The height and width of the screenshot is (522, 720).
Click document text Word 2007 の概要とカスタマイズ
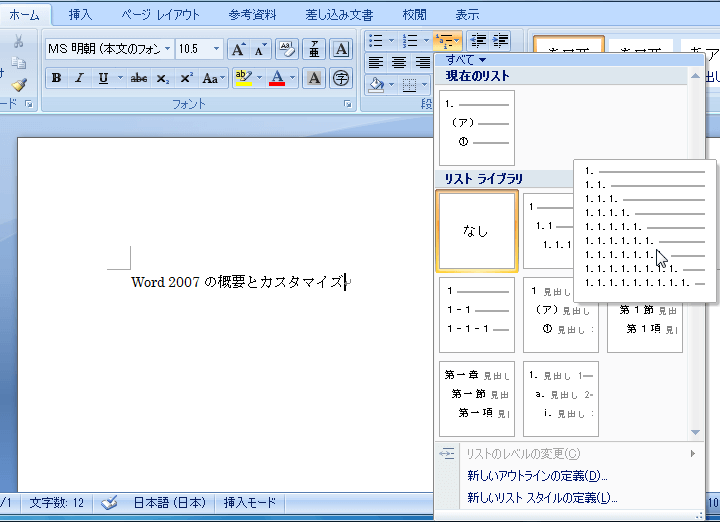click(237, 282)
